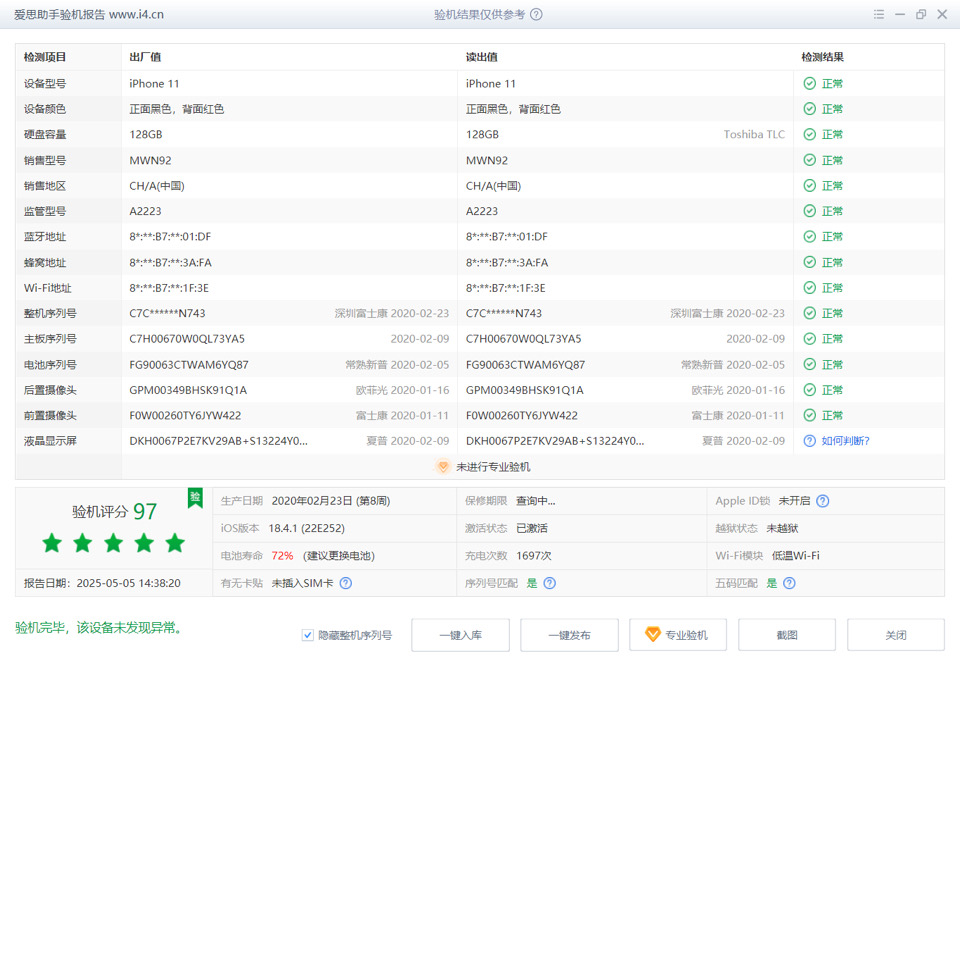Click factory sales model MWN92

coord(150,160)
